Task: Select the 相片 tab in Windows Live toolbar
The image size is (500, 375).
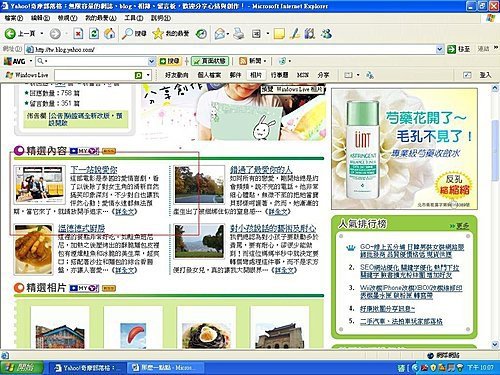Action: pos(256,75)
